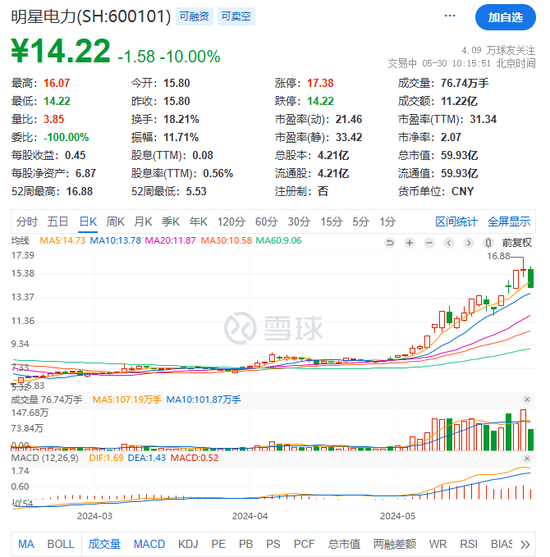Click the MA60:9.06 legend label

279,240
